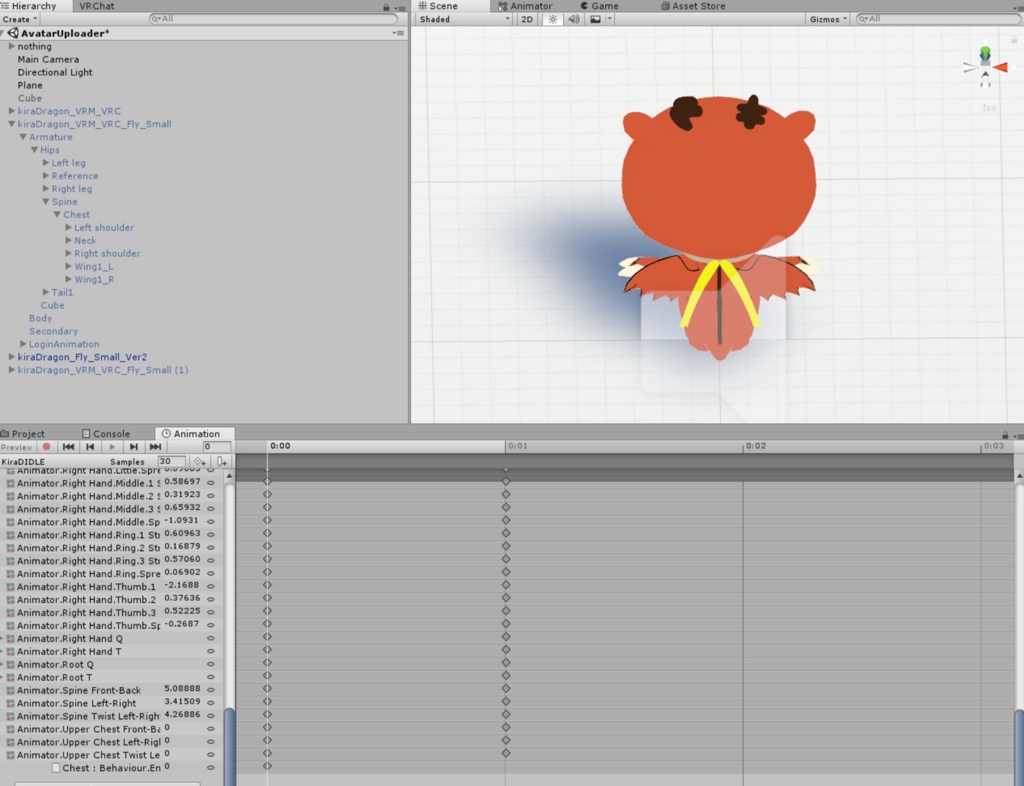Open the Shaded draw mode dropdown
Screen dimensions: 1024x786
click(x=460, y=19)
